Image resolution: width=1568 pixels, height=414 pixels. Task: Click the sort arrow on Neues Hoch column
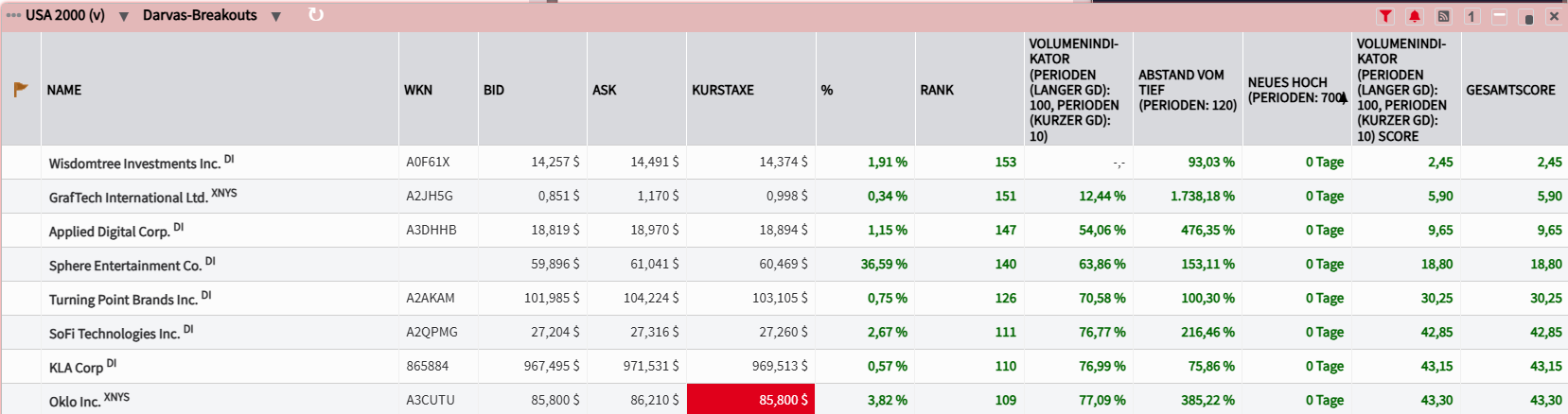1343,97
